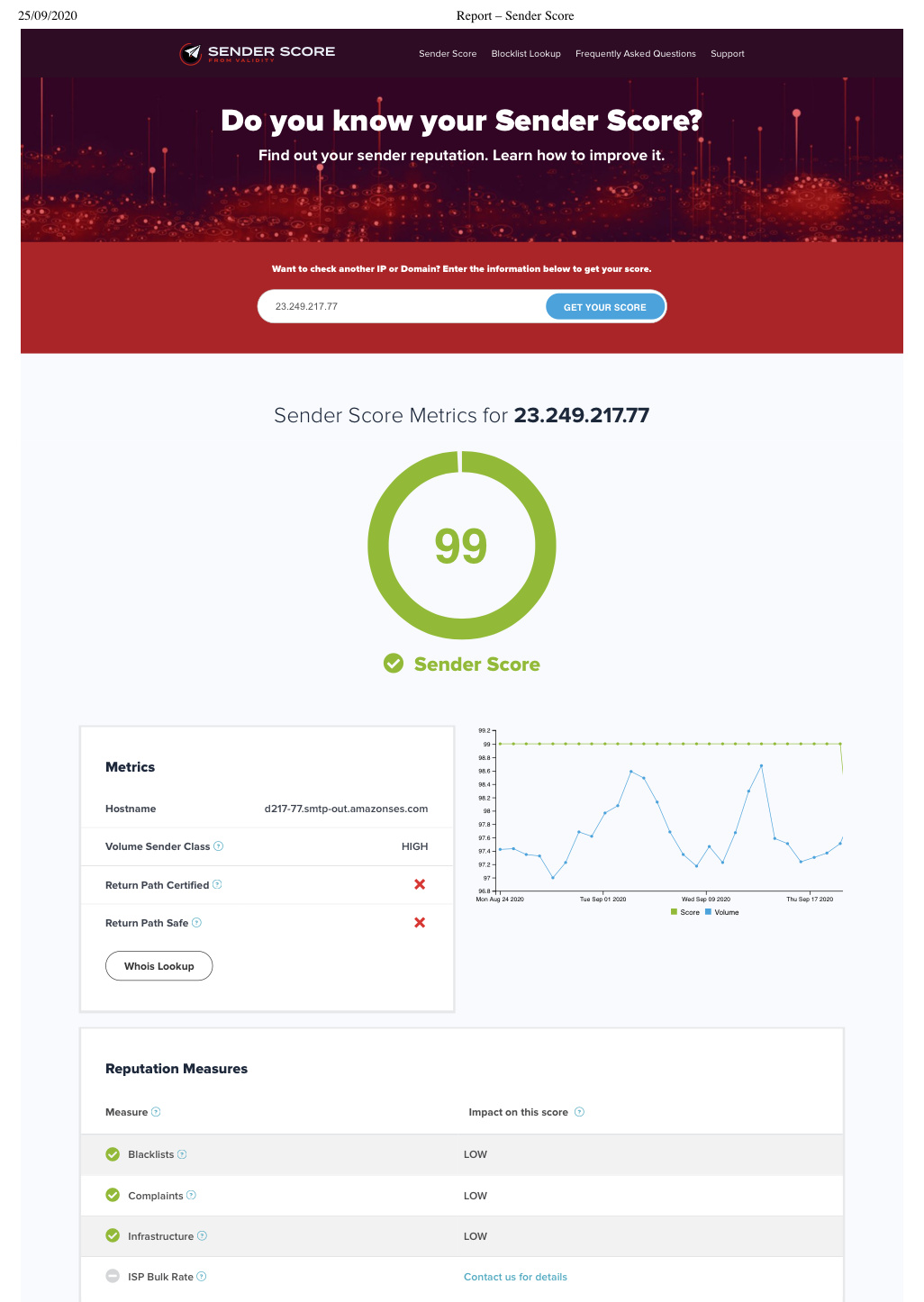Open help icon beside Volume Sender Class
Image resolution: width=924 pixels, height=1302 pixels.
click(x=219, y=846)
